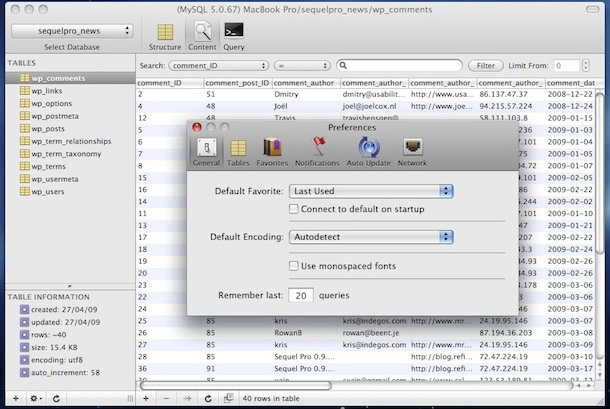Select the wp_term_taxonomy table
Screen dimensions: 610x409
coord(70,154)
